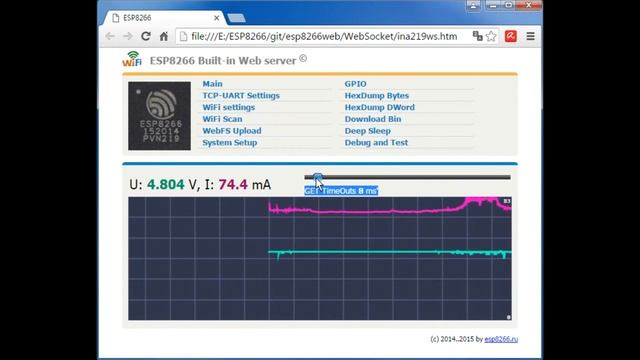Viewport: 640px width, 360px height.
Task: Click the GET TimeOuts slider handle
Action: [x=318, y=177]
